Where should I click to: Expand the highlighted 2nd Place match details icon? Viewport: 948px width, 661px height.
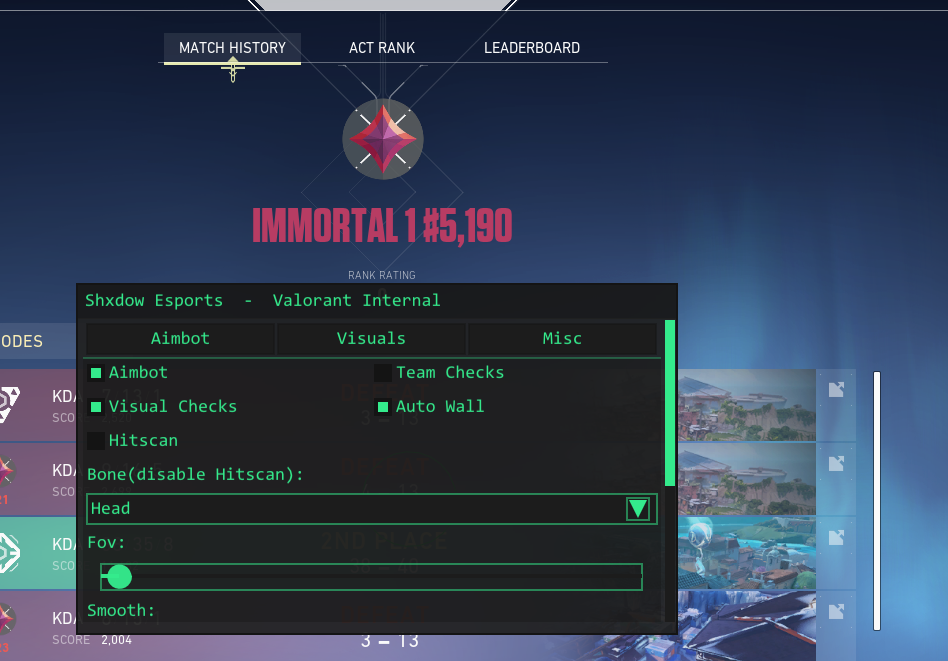(836, 538)
